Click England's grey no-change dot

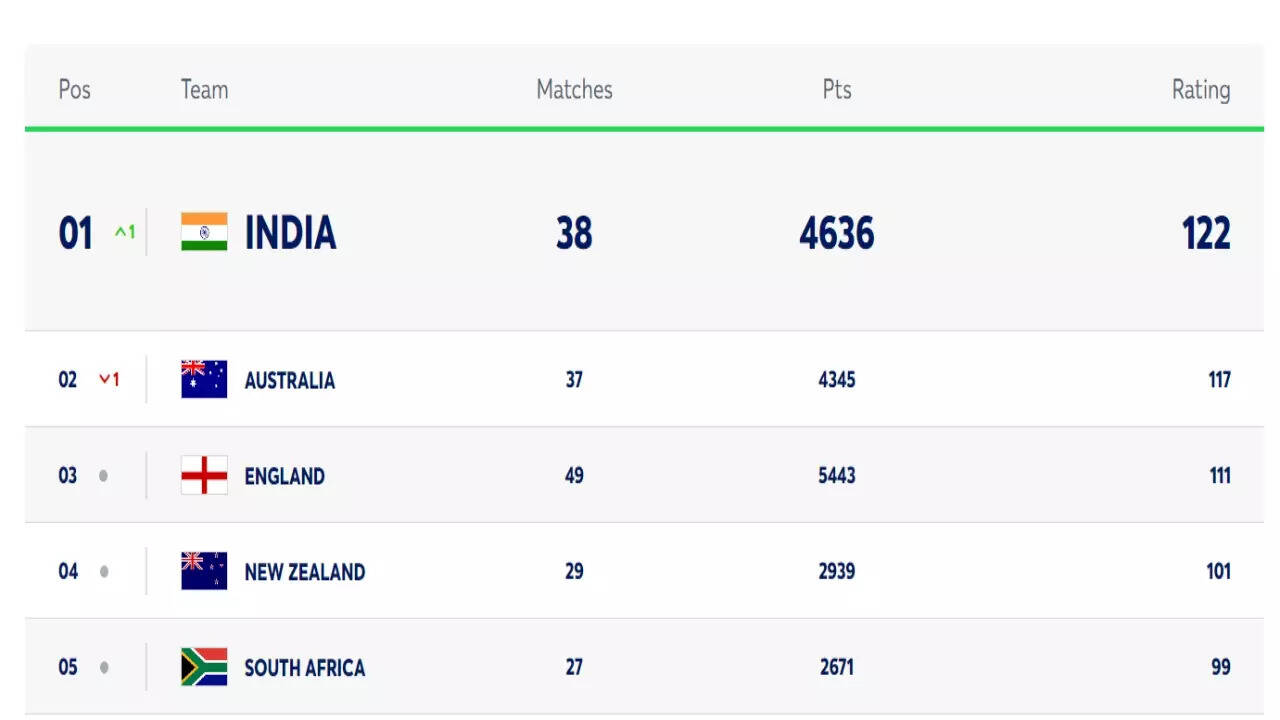click(103, 476)
